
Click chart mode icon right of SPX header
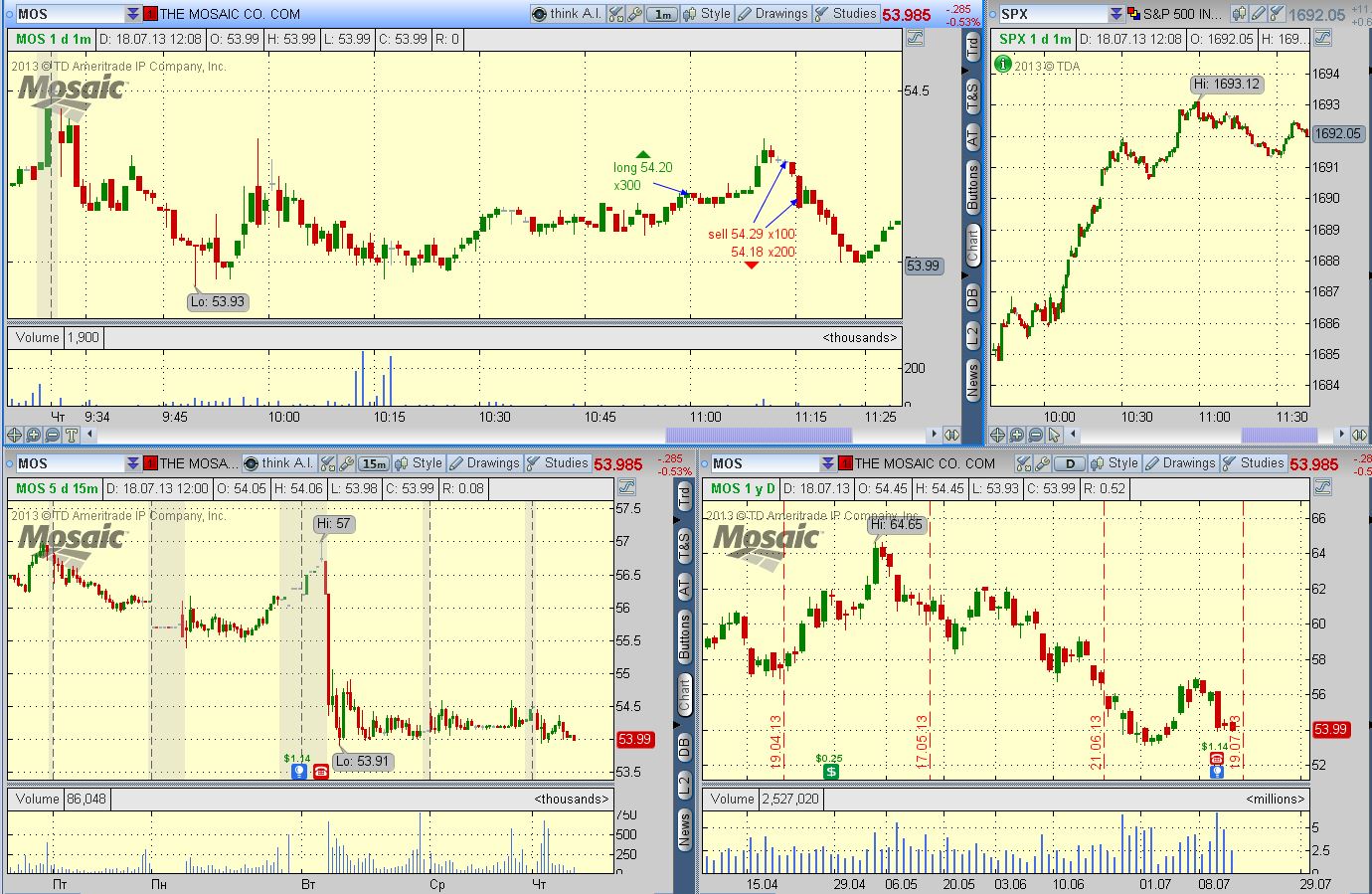(1321, 39)
